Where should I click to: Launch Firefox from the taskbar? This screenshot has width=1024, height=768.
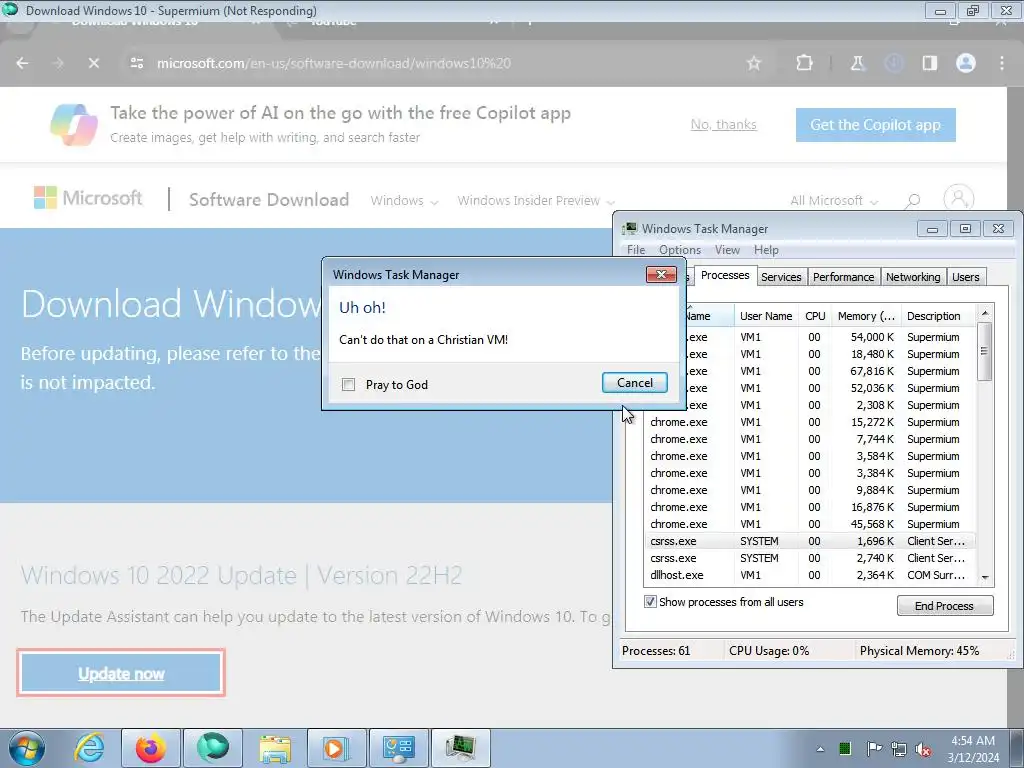[150, 748]
